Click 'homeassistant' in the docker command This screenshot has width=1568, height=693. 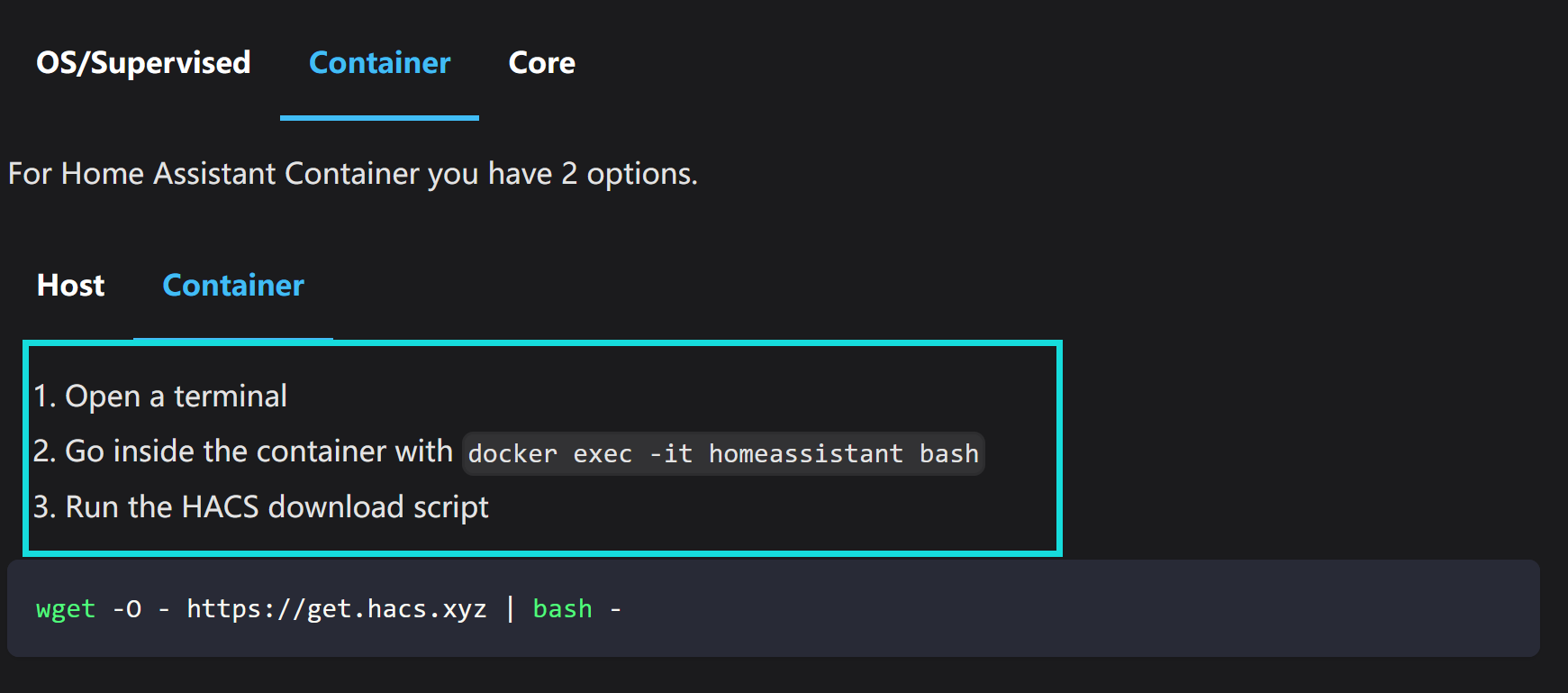click(805, 453)
